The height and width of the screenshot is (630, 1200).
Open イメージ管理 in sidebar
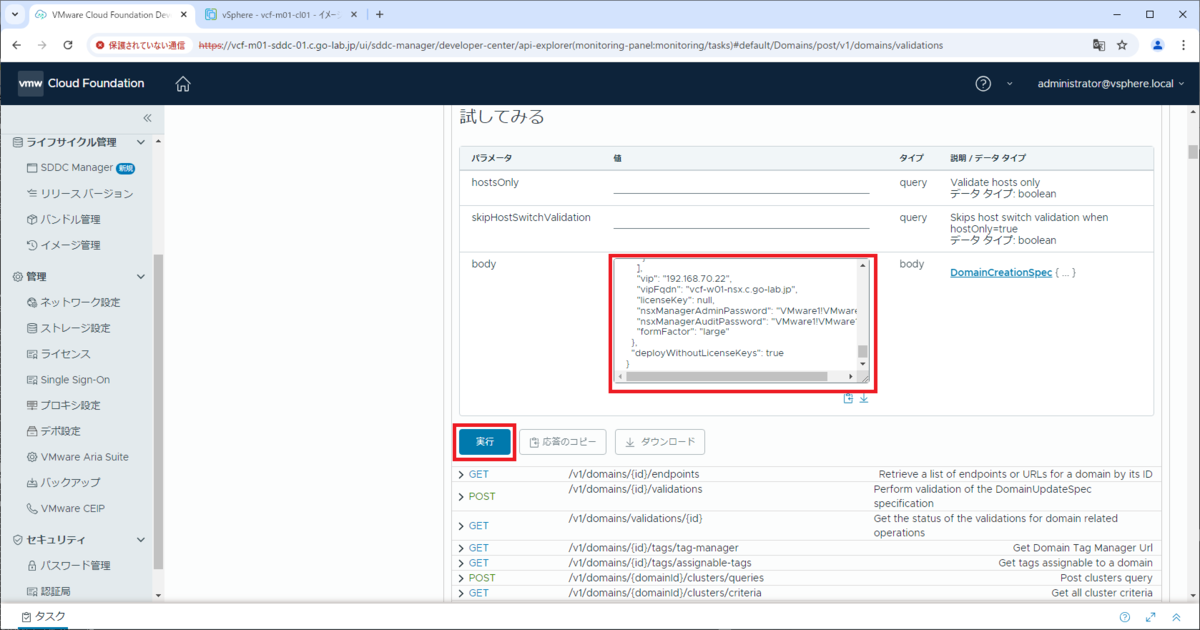tap(63, 246)
